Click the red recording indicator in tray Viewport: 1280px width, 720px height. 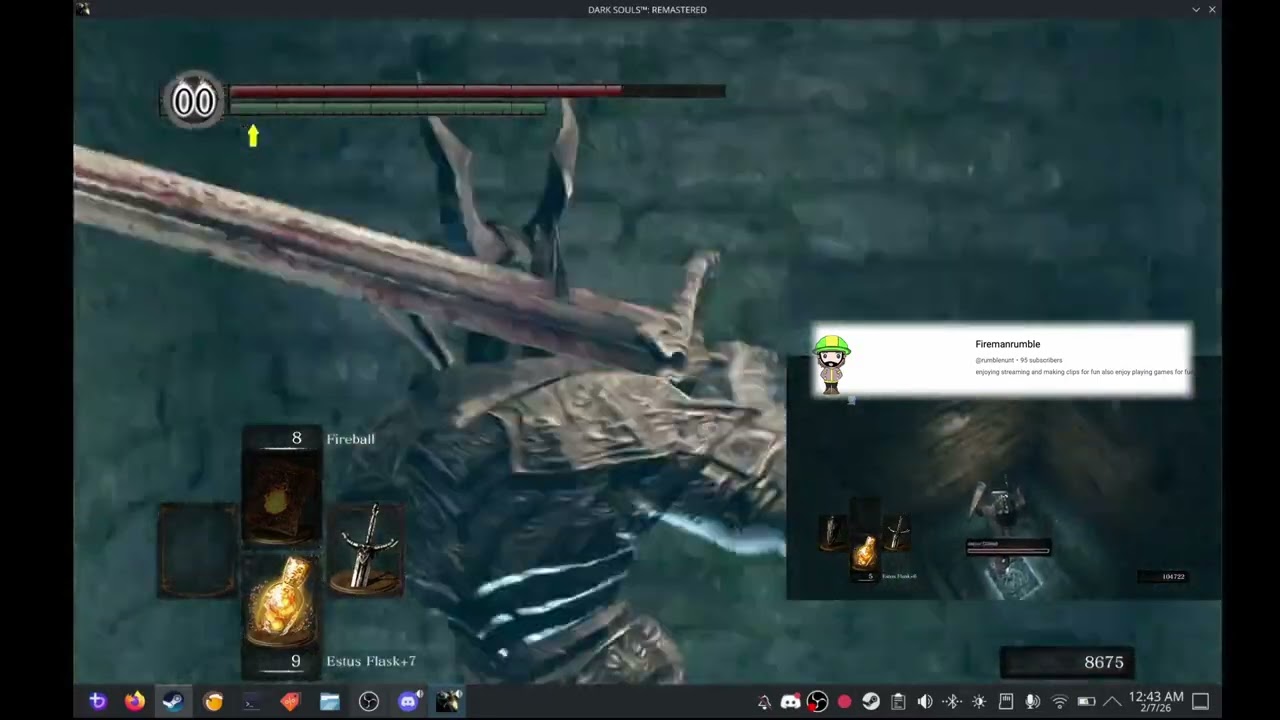click(844, 702)
